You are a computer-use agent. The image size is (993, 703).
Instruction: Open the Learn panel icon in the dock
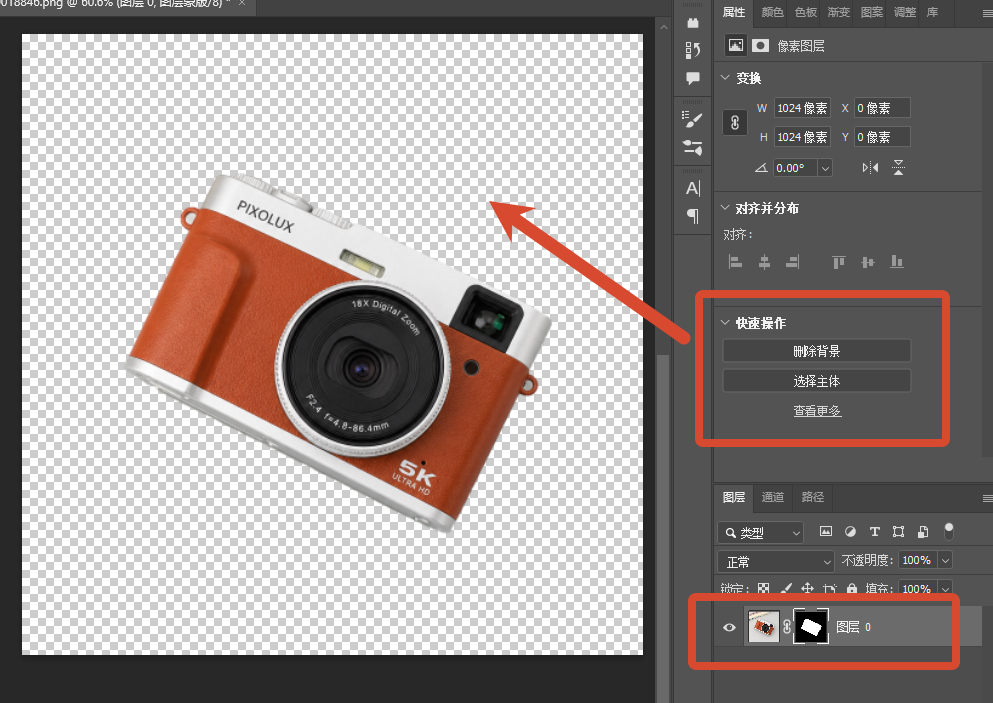pos(693,22)
